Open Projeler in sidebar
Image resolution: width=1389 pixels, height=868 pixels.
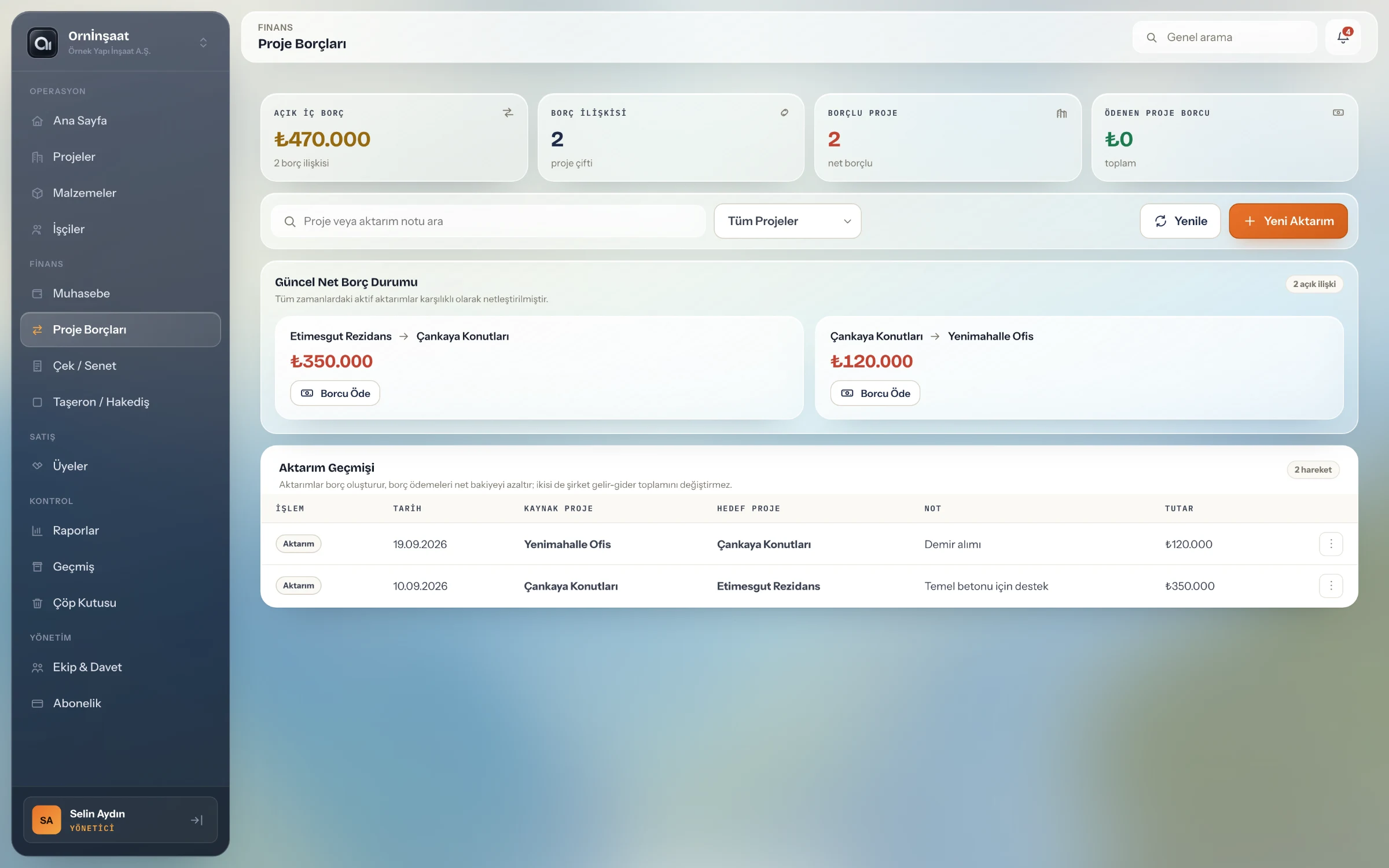coord(120,157)
